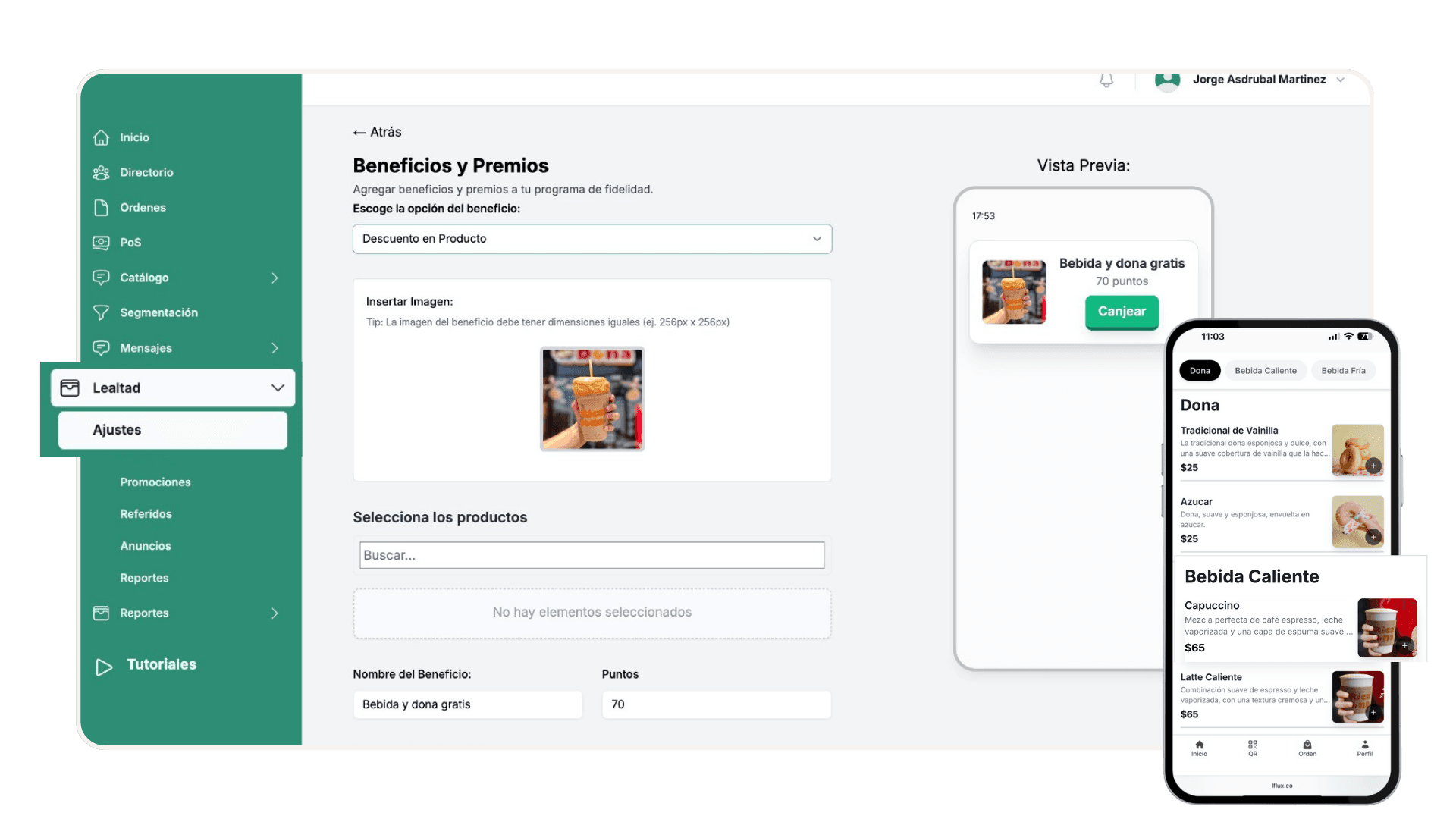Open Jorge Asdrubal Martinez profile menu
Viewport: 1456px width, 819px height.
[1259, 80]
